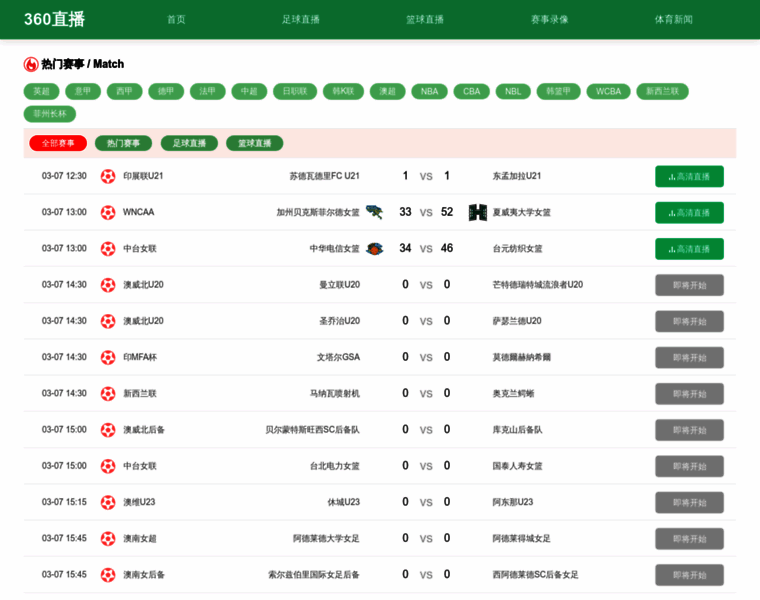The height and width of the screenshot is (600, 760).
Task: Watch 高清直播 for 苏德瓦德里FC U21 match
Action: pos(689,176)
